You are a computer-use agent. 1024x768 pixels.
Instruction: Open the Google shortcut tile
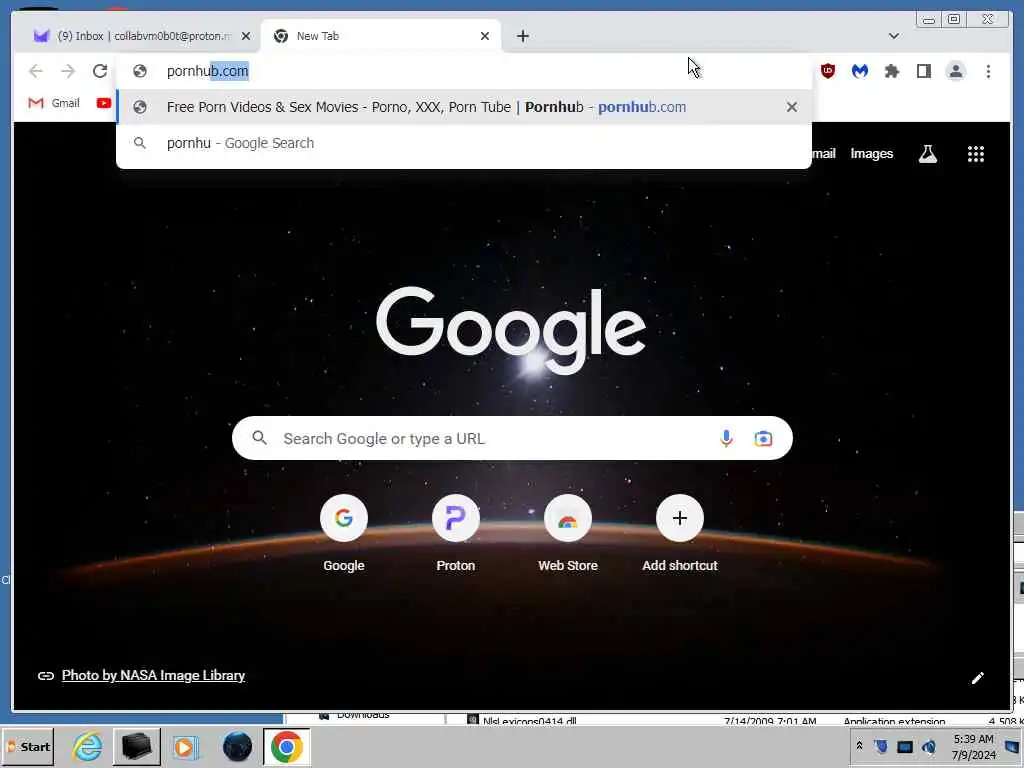click(344, 532)
